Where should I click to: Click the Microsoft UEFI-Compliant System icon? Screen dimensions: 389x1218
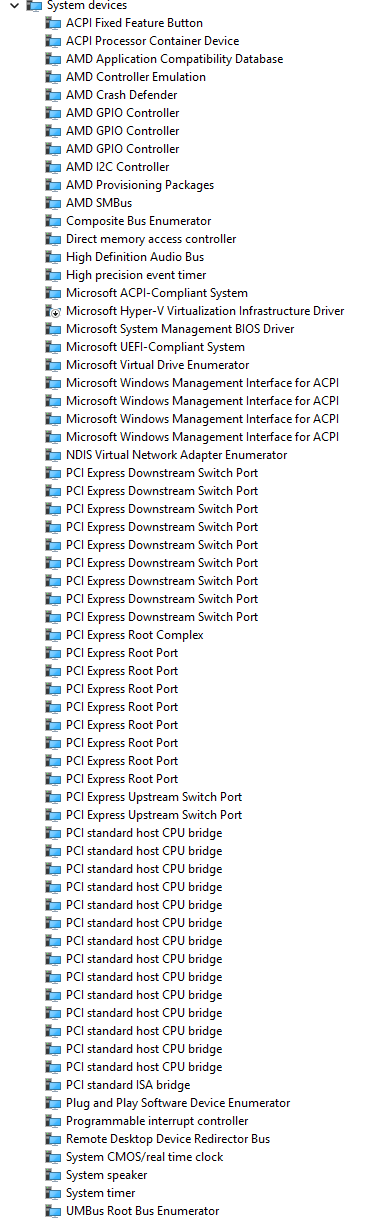pyautogui.click(x=53, y=347)
